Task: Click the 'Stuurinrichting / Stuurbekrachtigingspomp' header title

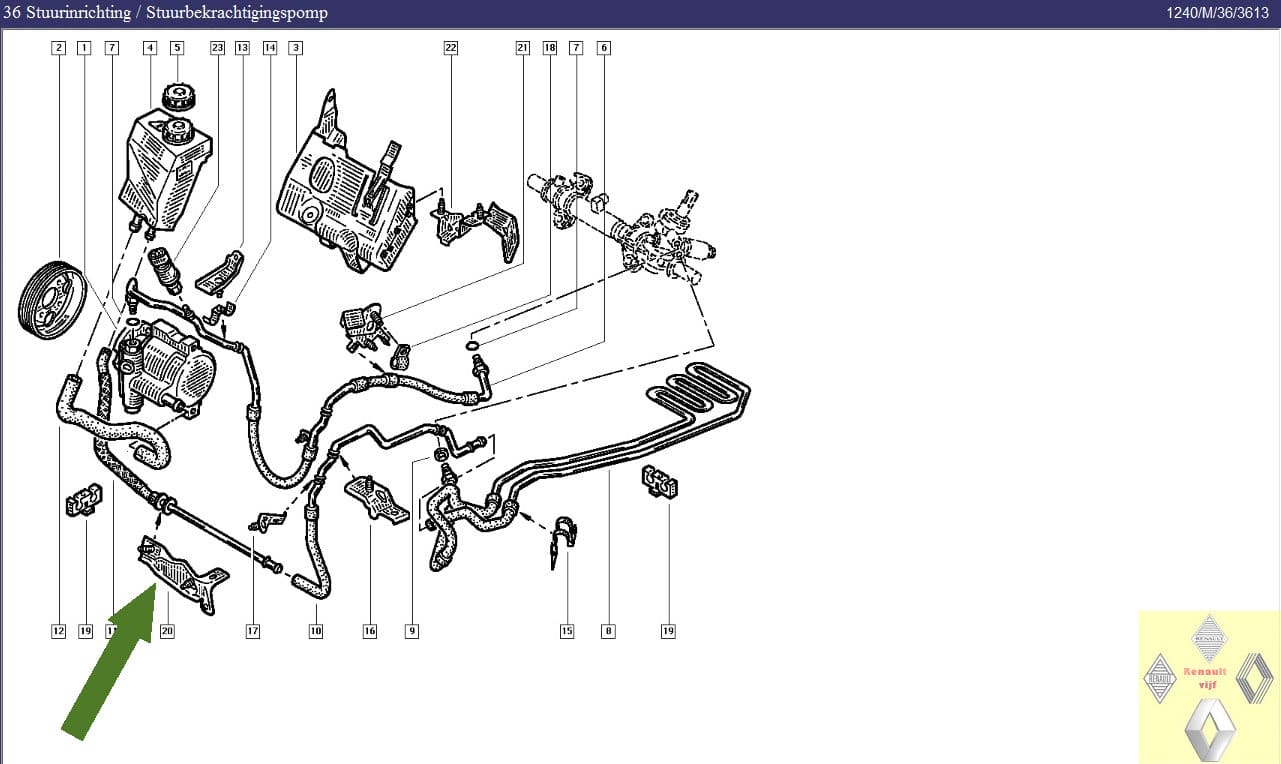Action: click(x=165, y=13)
